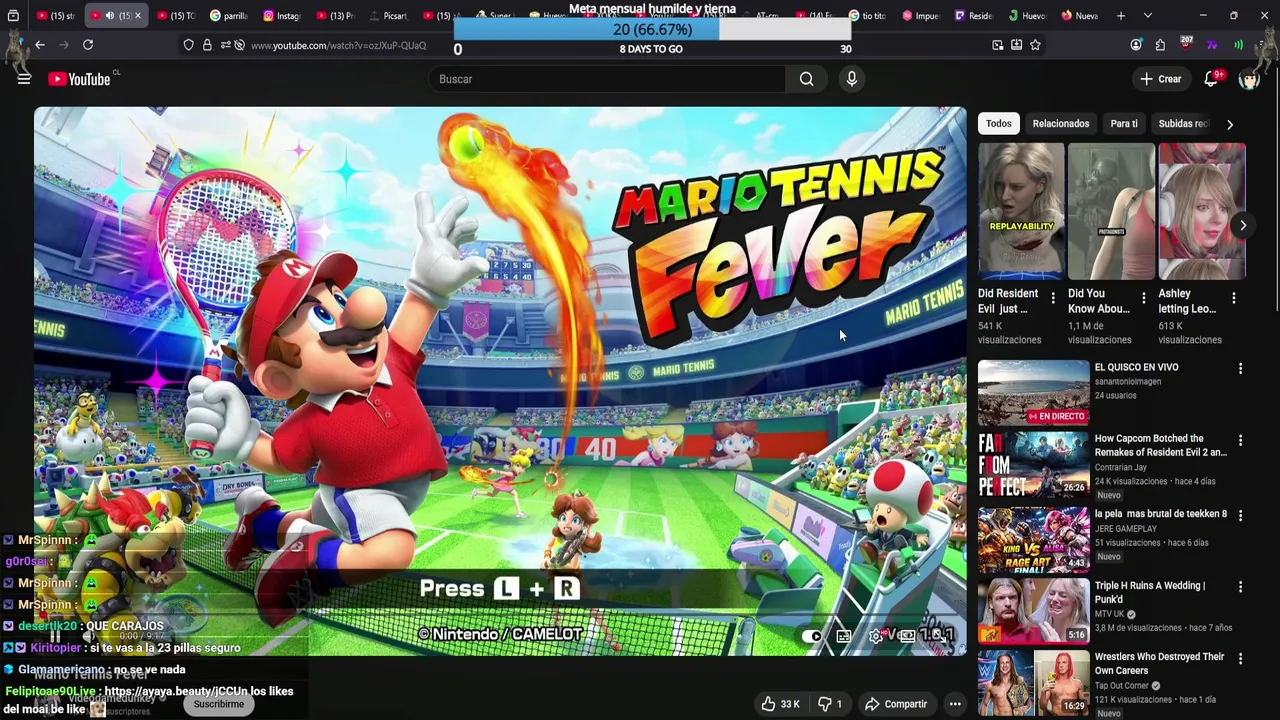The height and width of the screenshot is (720, 1280).
Task: Open options for Did Resident Evil short
Action: tap(1052, 298)
